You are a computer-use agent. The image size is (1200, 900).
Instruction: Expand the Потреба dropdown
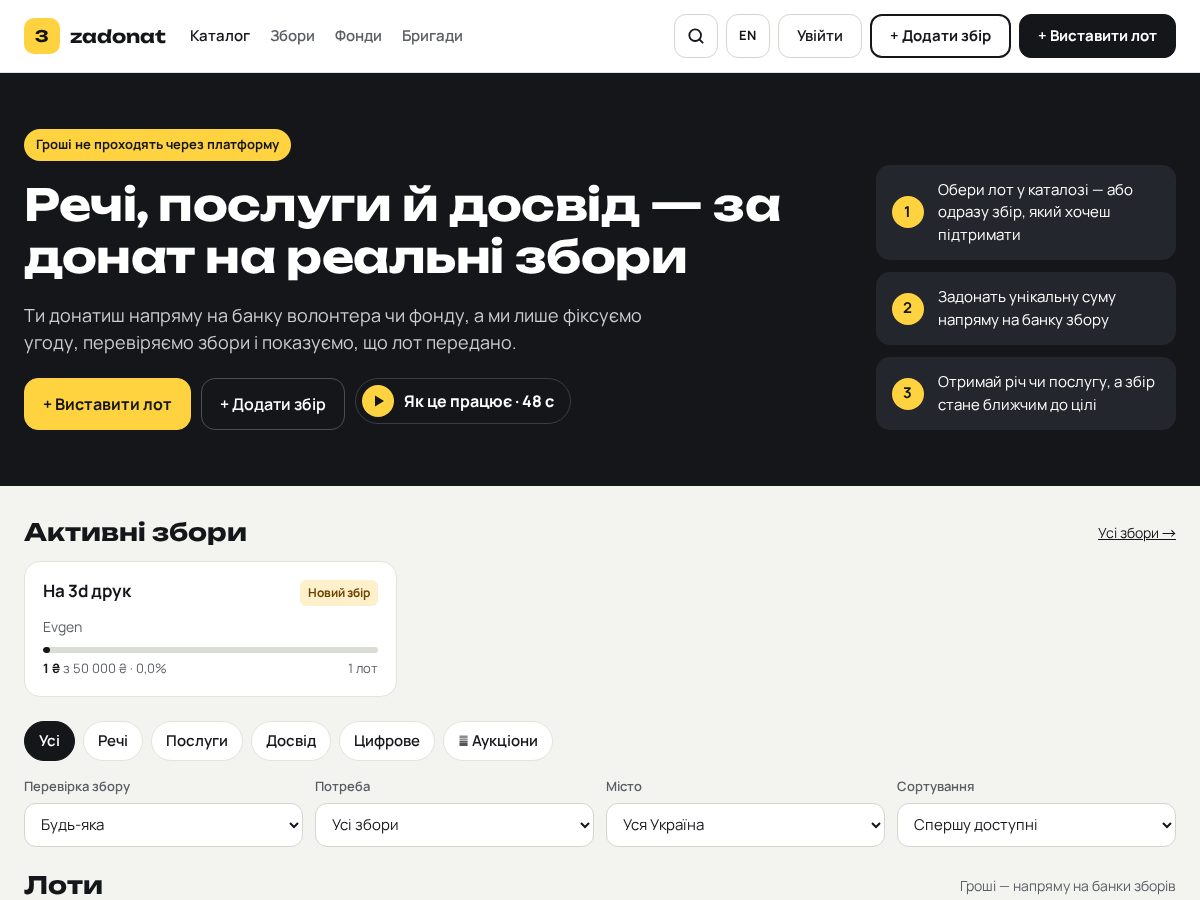(454, 825)
